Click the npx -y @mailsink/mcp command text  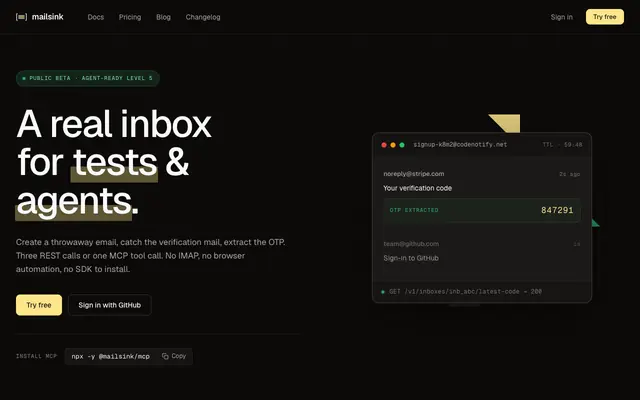pos(111,356)
